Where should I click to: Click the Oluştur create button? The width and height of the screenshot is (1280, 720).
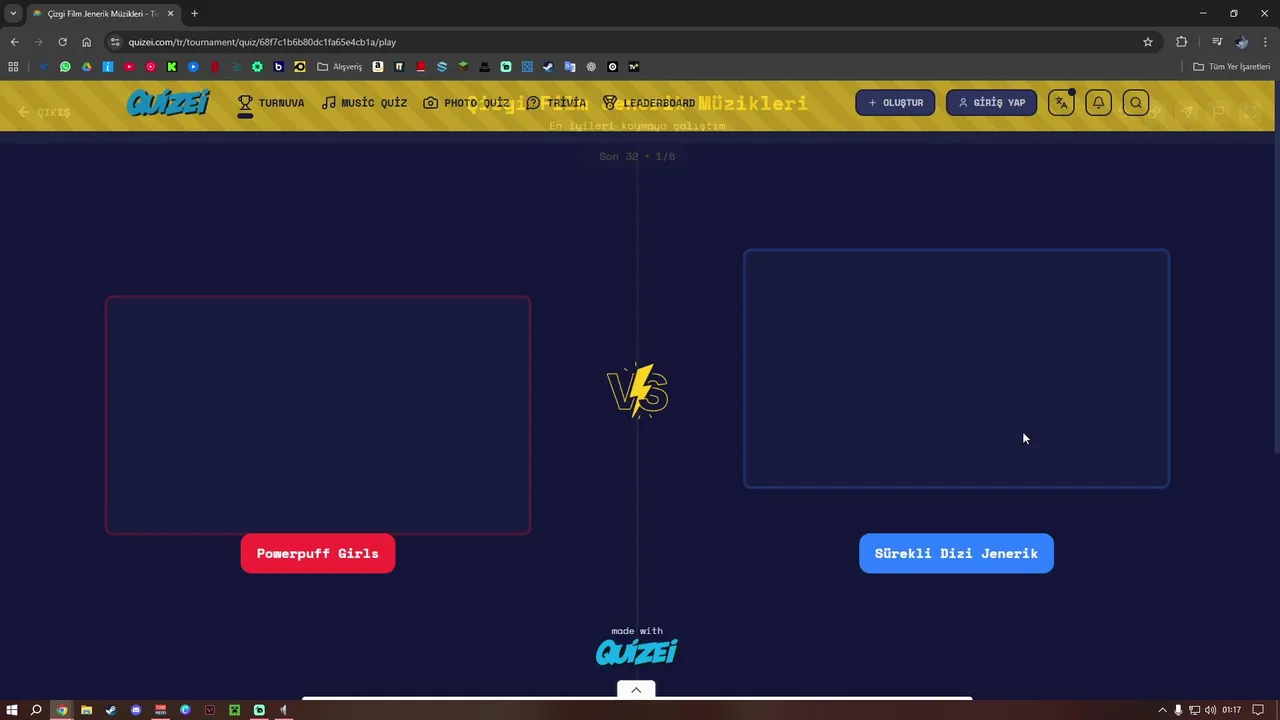click(x=895, y=102)
